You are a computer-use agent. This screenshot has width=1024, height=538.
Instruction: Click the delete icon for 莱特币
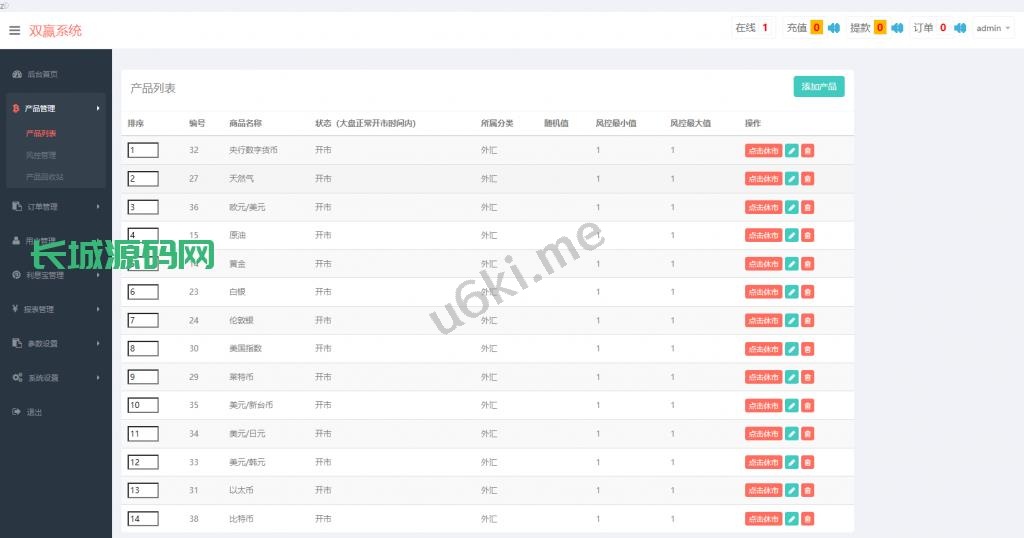coord(808,377)
